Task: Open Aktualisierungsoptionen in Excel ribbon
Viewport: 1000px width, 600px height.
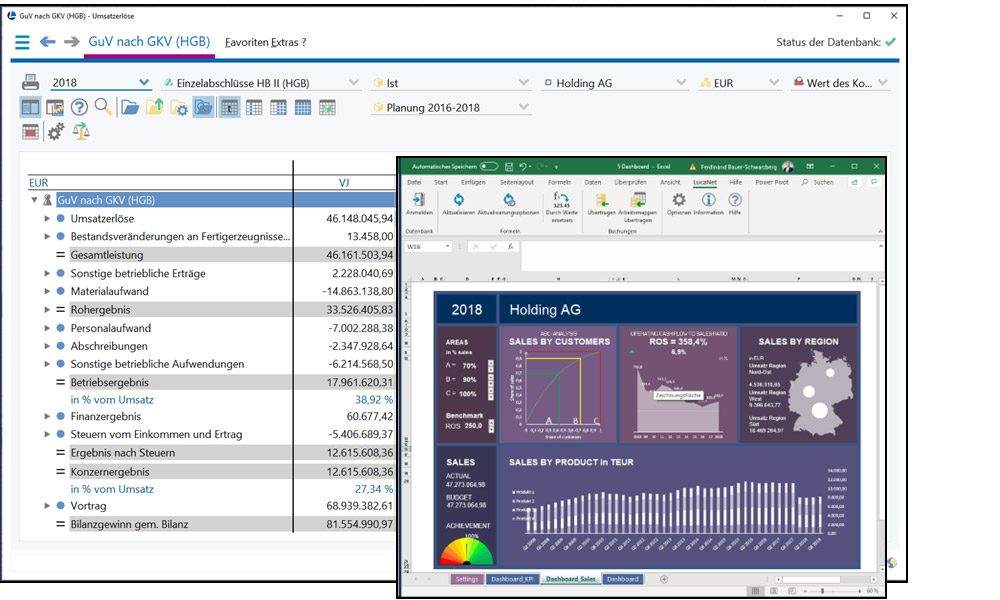Action: 508,204
